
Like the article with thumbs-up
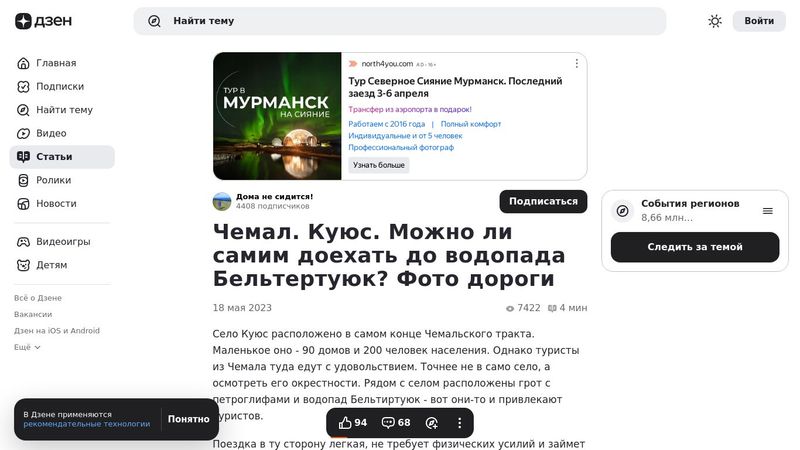tap(352, 423)
